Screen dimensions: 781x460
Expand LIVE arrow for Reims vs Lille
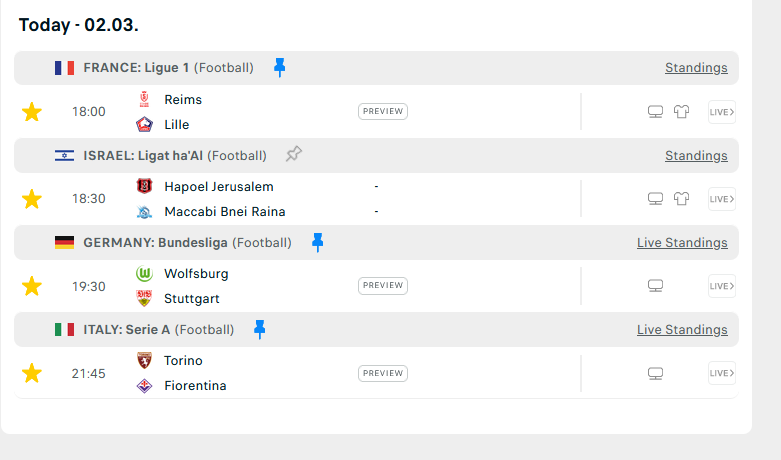(722, 112)
